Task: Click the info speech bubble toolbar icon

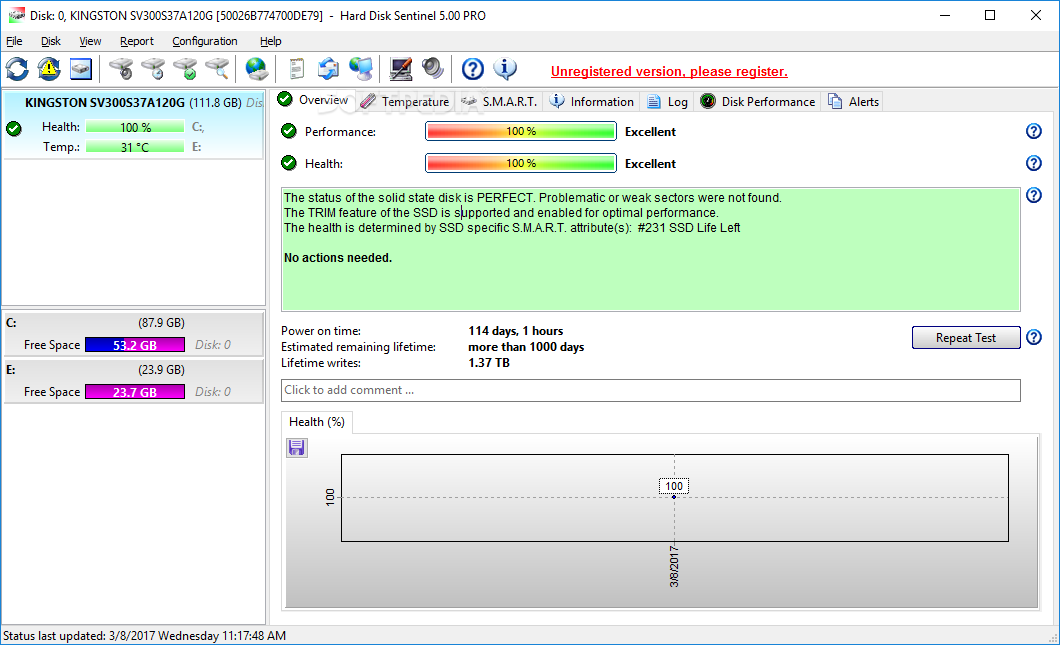Action: point(505,69)
